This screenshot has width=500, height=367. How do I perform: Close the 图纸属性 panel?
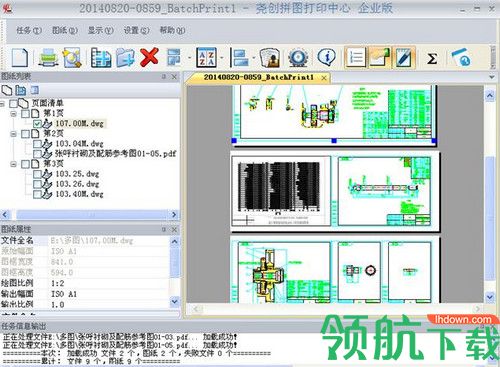[x=174, y=229]
